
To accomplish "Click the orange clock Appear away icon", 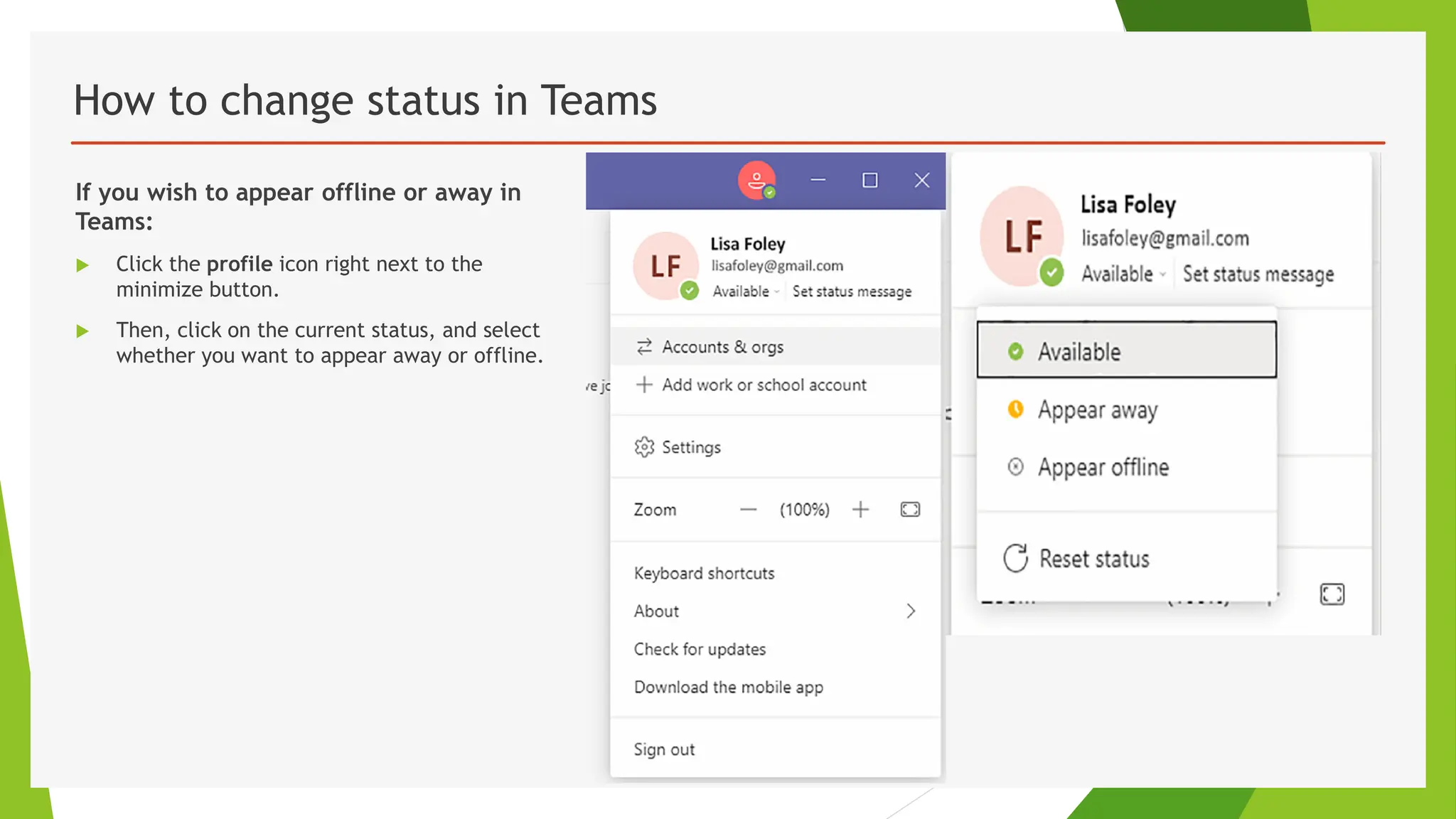I will (1015, 409).
